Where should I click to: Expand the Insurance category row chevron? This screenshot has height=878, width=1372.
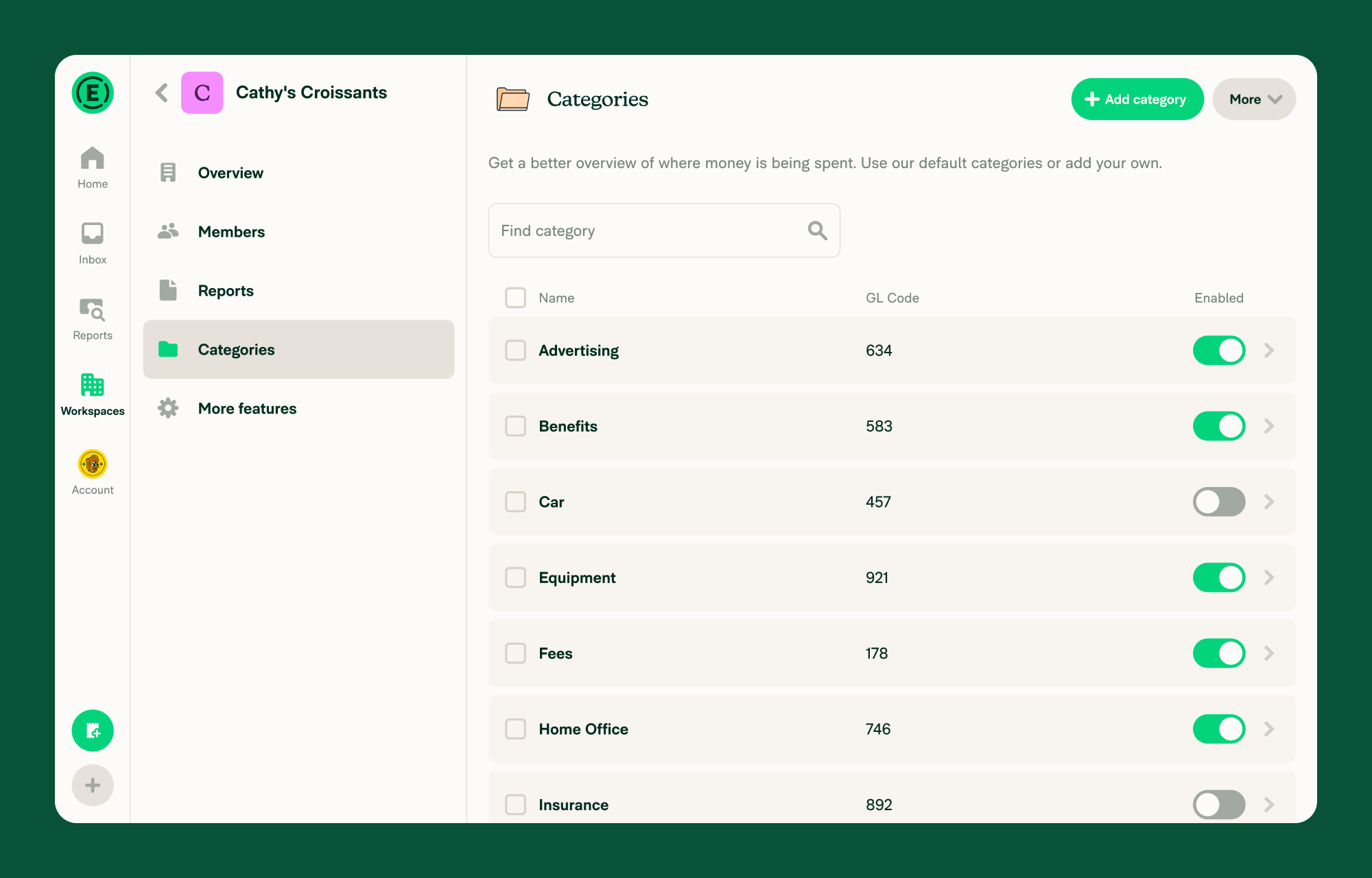click(x=1268, y=805)
